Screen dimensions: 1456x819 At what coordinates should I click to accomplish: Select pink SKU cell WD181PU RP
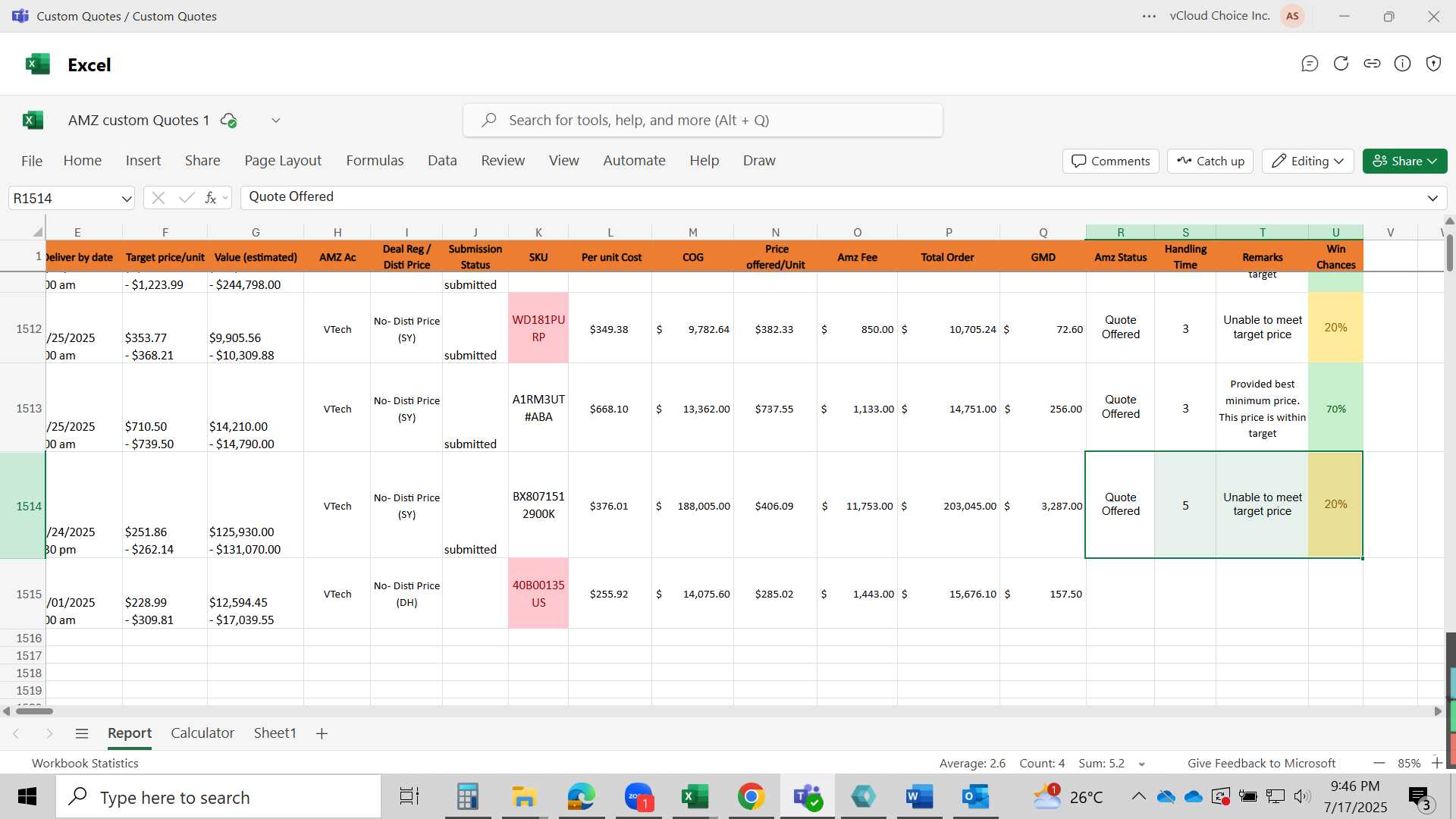tap(538, 328)
